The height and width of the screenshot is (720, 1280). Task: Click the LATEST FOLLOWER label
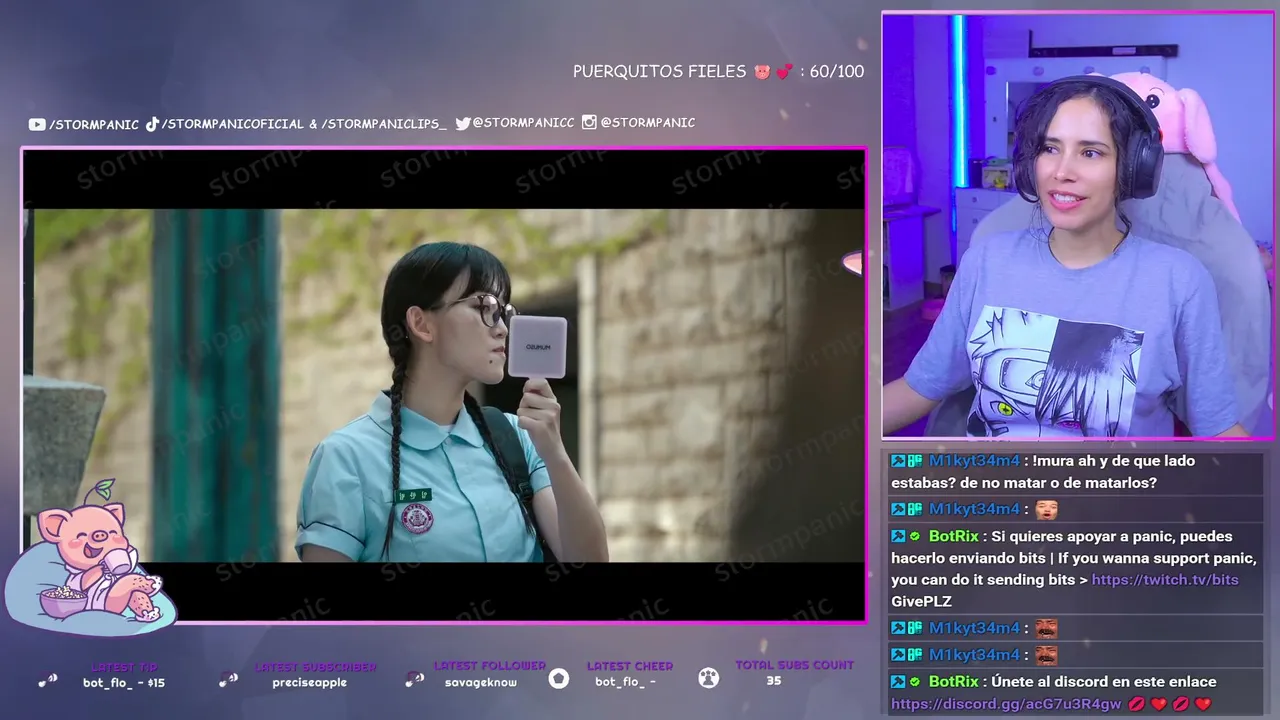click(490, 666)
